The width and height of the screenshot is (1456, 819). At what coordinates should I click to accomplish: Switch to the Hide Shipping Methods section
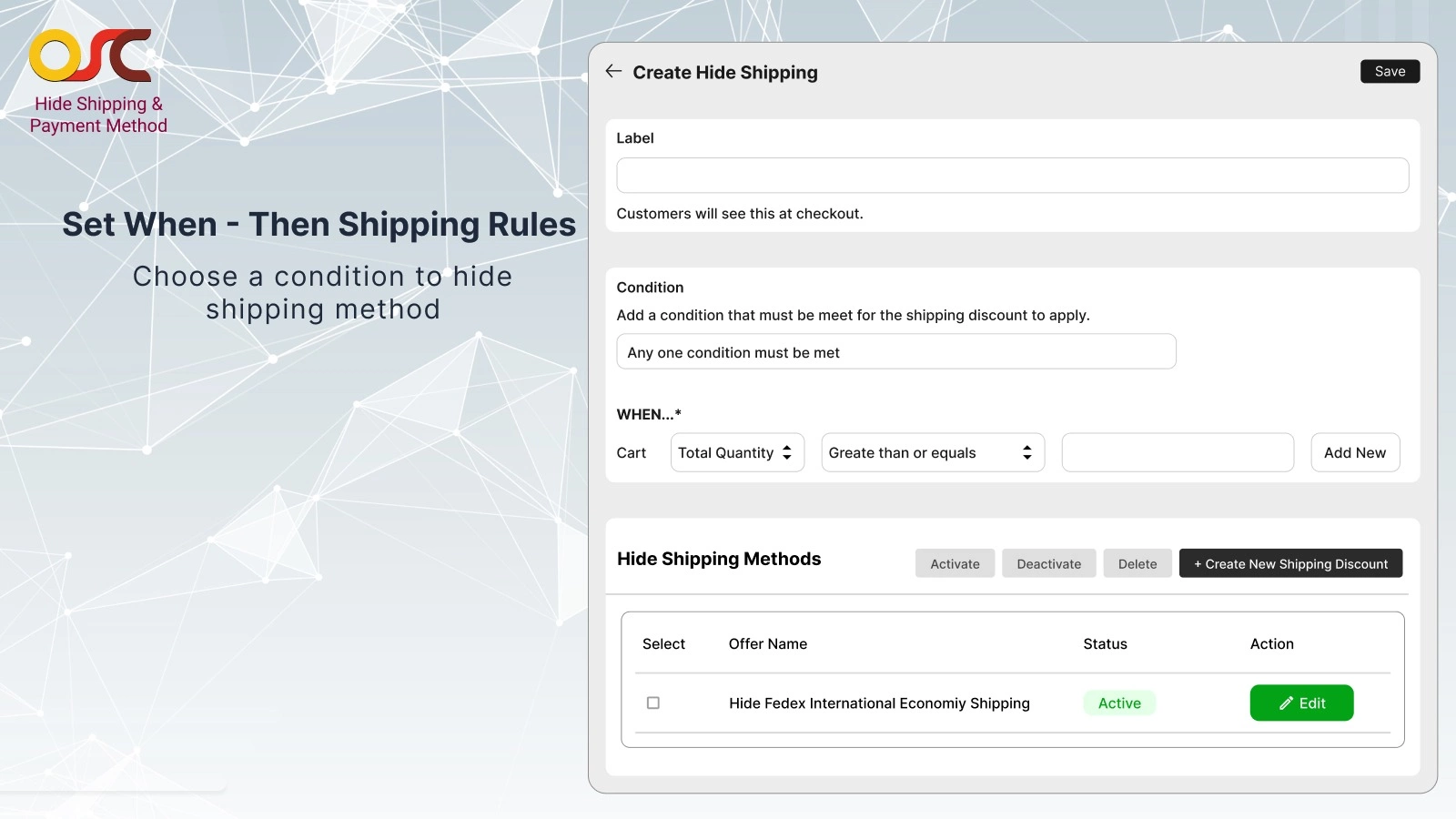[719, 559]
